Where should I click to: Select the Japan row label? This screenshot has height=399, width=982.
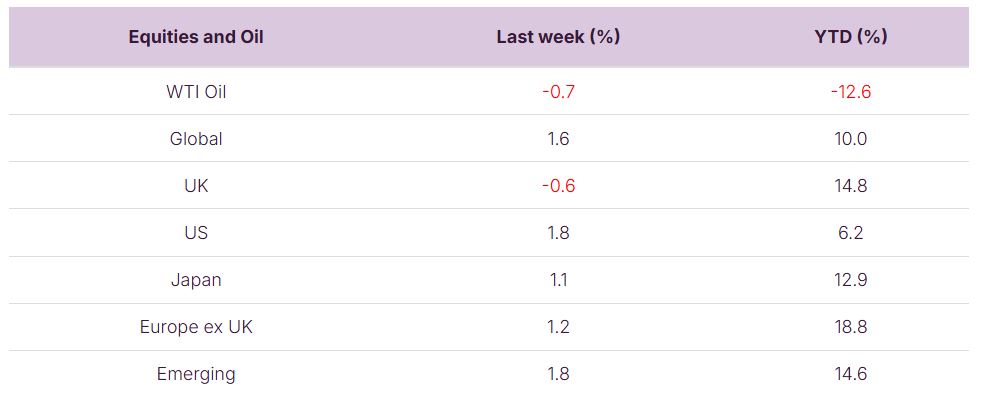coord(196,279)
